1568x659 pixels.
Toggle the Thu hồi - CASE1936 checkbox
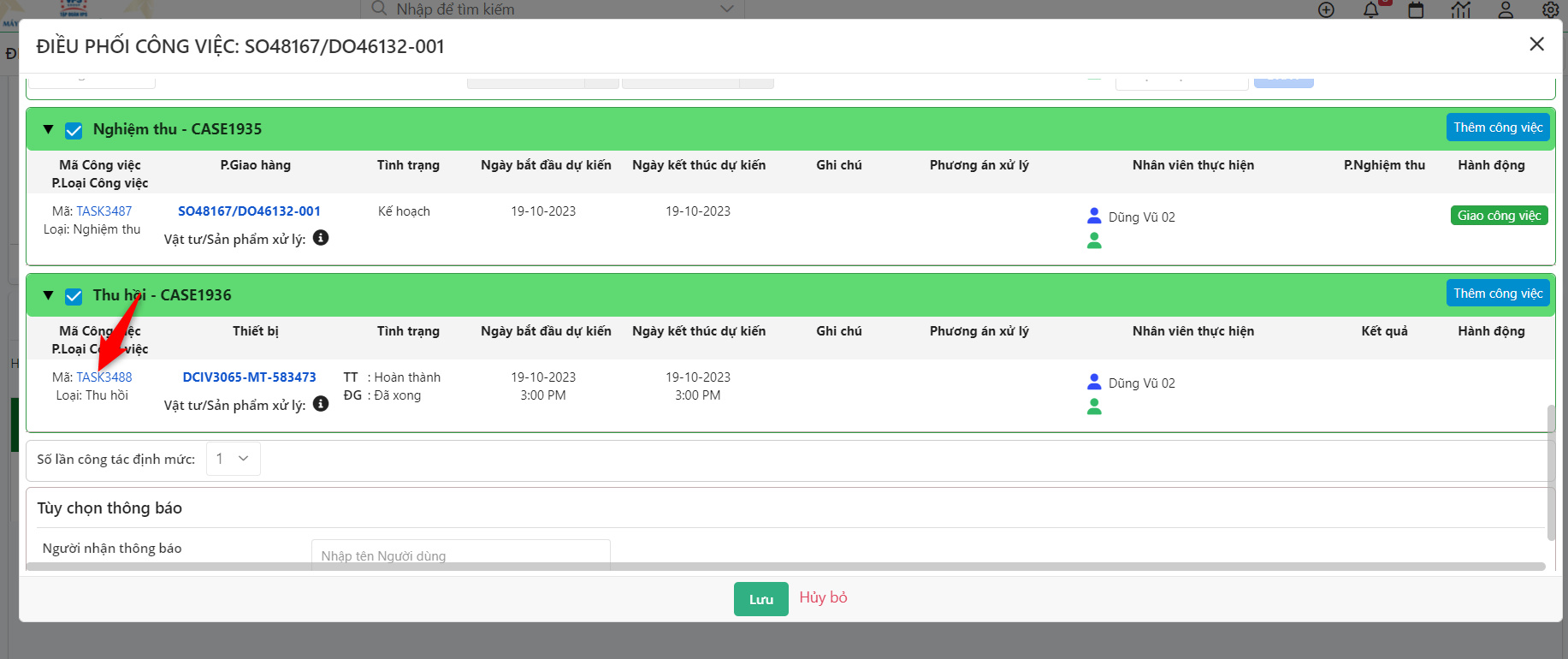74,296
